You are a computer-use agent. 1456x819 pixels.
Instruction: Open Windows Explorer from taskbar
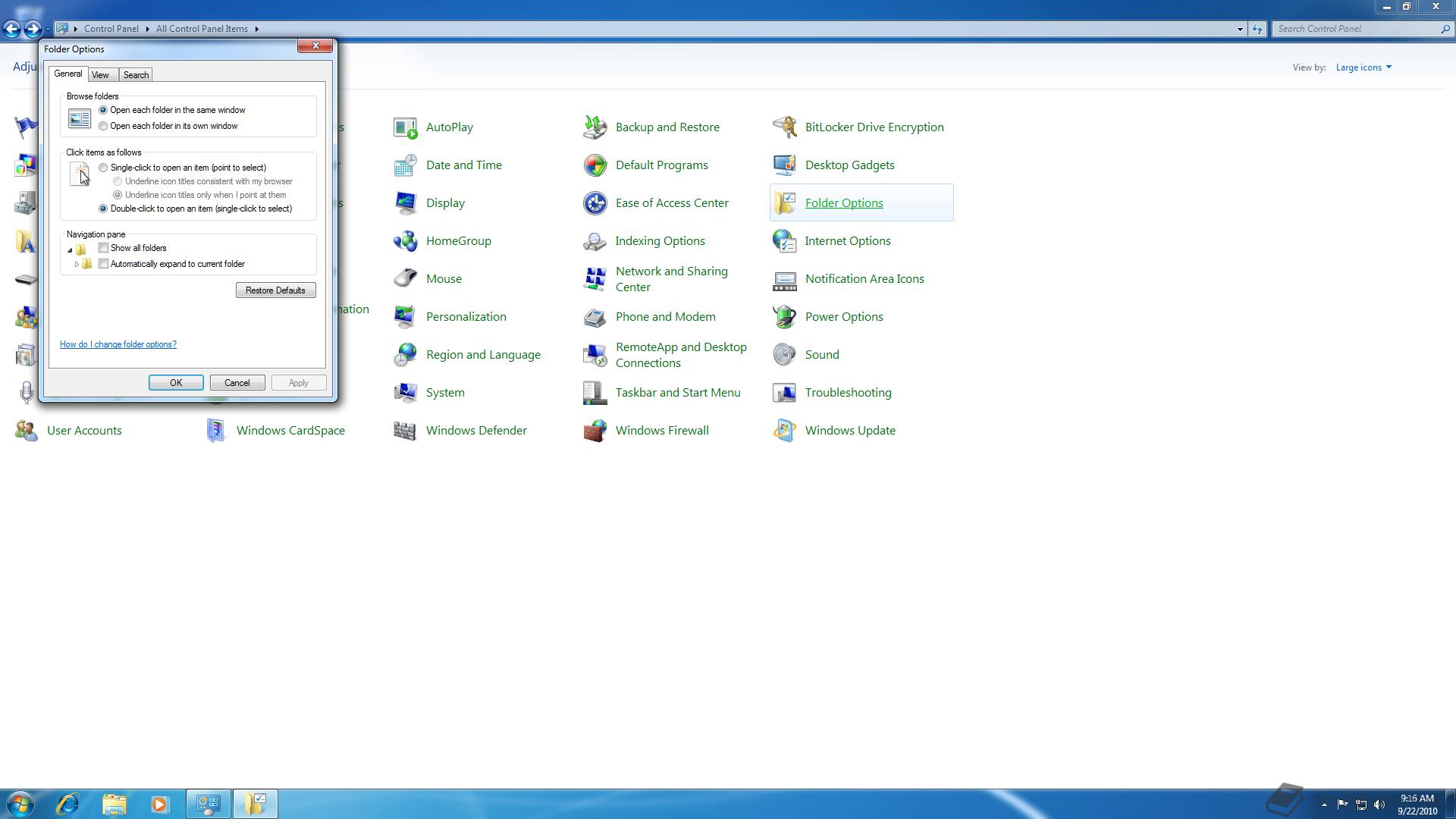(x=114, y=804)
